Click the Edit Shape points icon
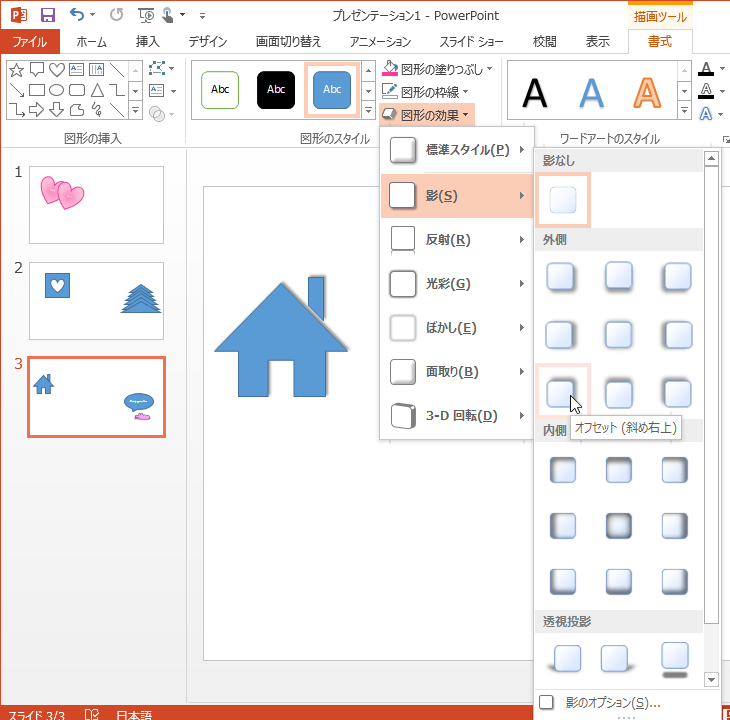The height and width of the screenshot is (720, 730). 157,68
